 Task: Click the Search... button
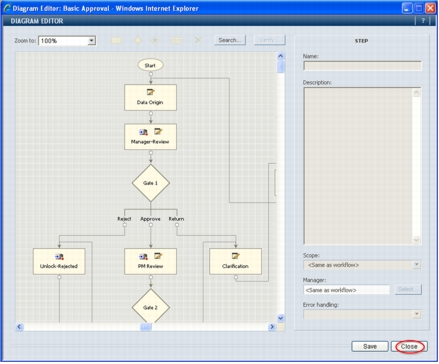(x=230, y=40)
